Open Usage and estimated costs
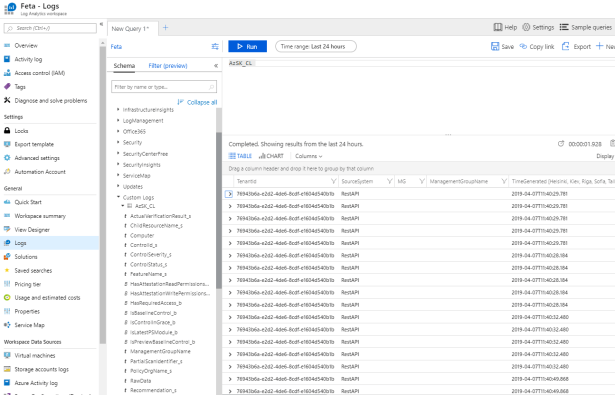This screenshot has height=395, width=615. (47, 298)
